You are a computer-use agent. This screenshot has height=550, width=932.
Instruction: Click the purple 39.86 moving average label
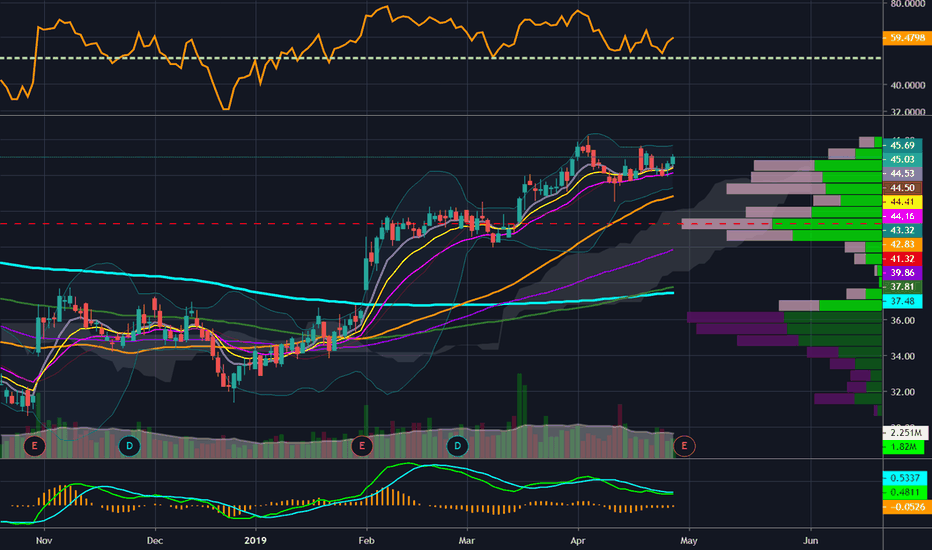tap(902, 273)
